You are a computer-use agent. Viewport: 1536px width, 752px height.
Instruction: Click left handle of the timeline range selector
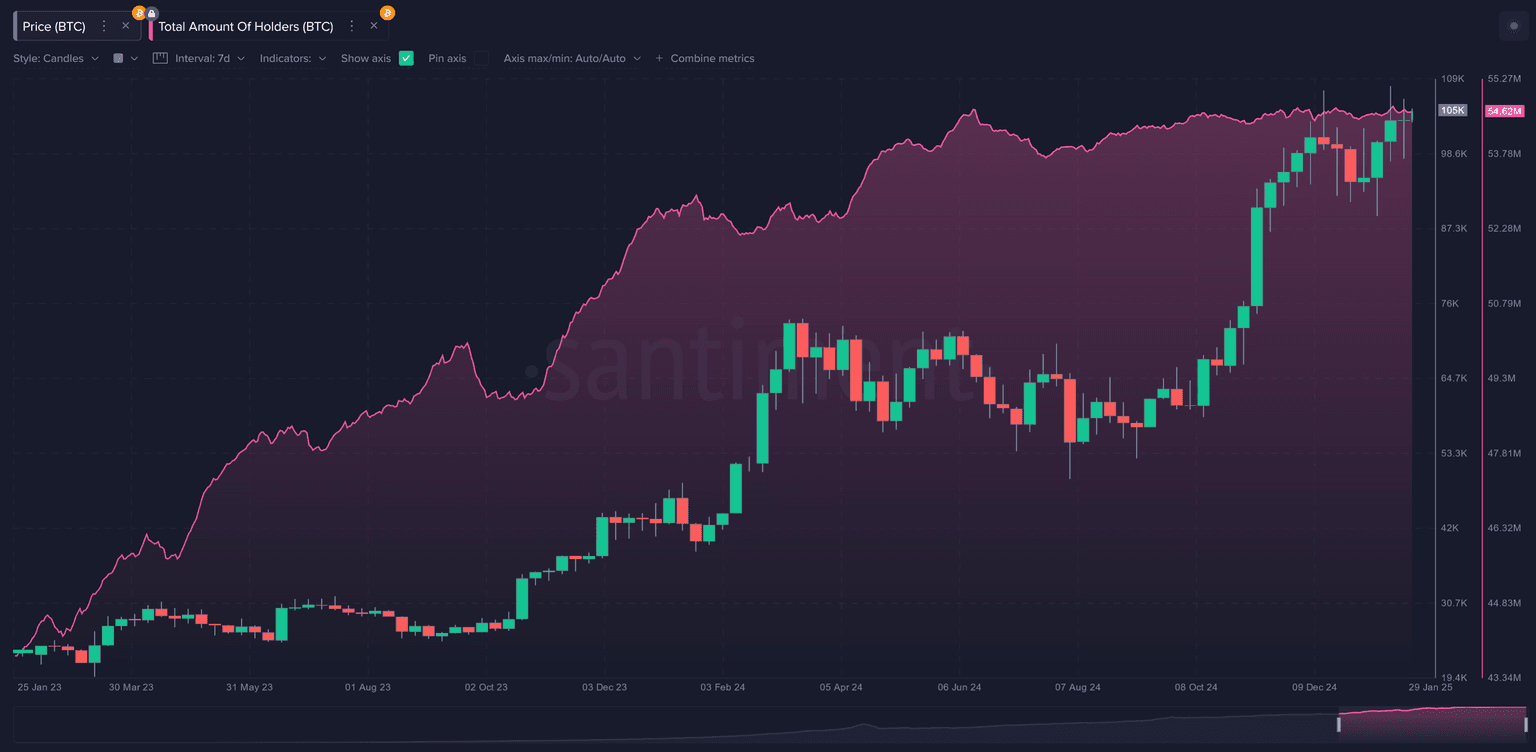[x=1339, y=724]
